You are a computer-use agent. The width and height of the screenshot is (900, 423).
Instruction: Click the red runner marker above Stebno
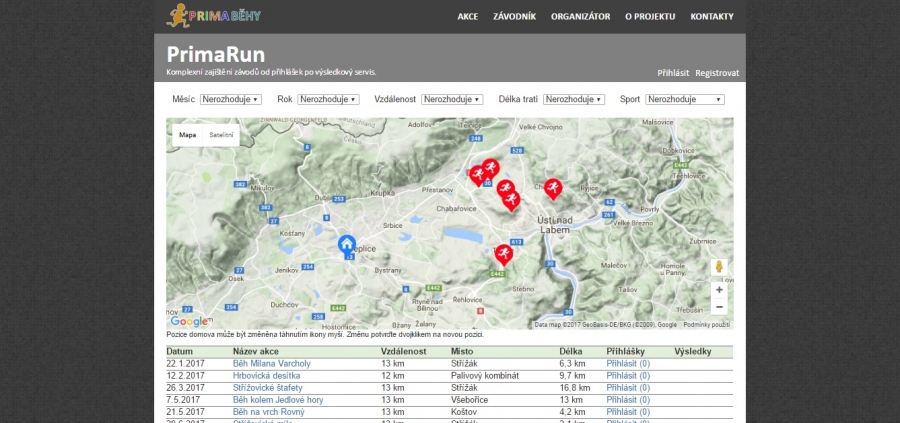point(503,254)
